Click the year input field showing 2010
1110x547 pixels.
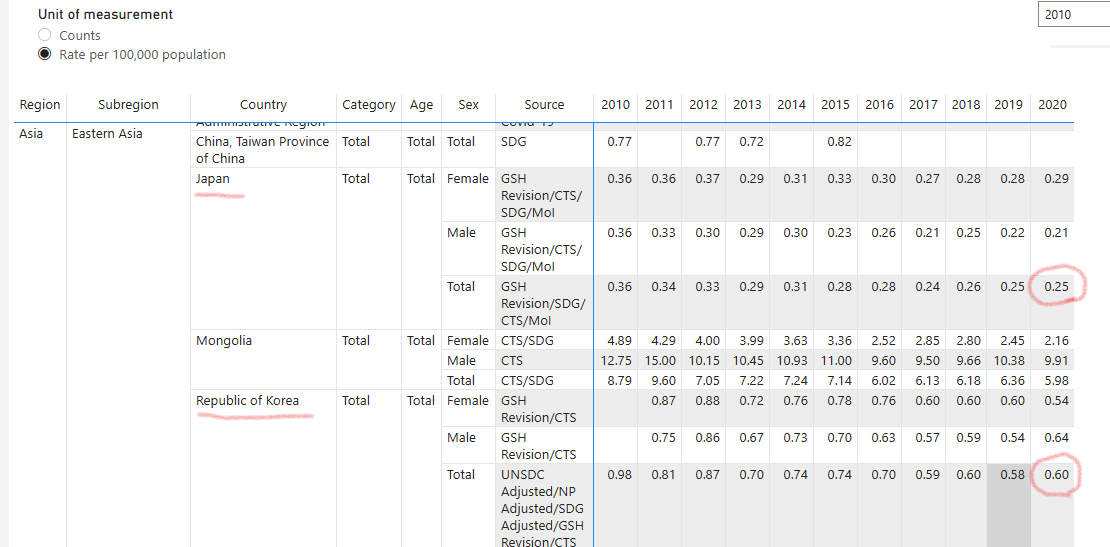pyautogui.click(x=1072, y=15)
